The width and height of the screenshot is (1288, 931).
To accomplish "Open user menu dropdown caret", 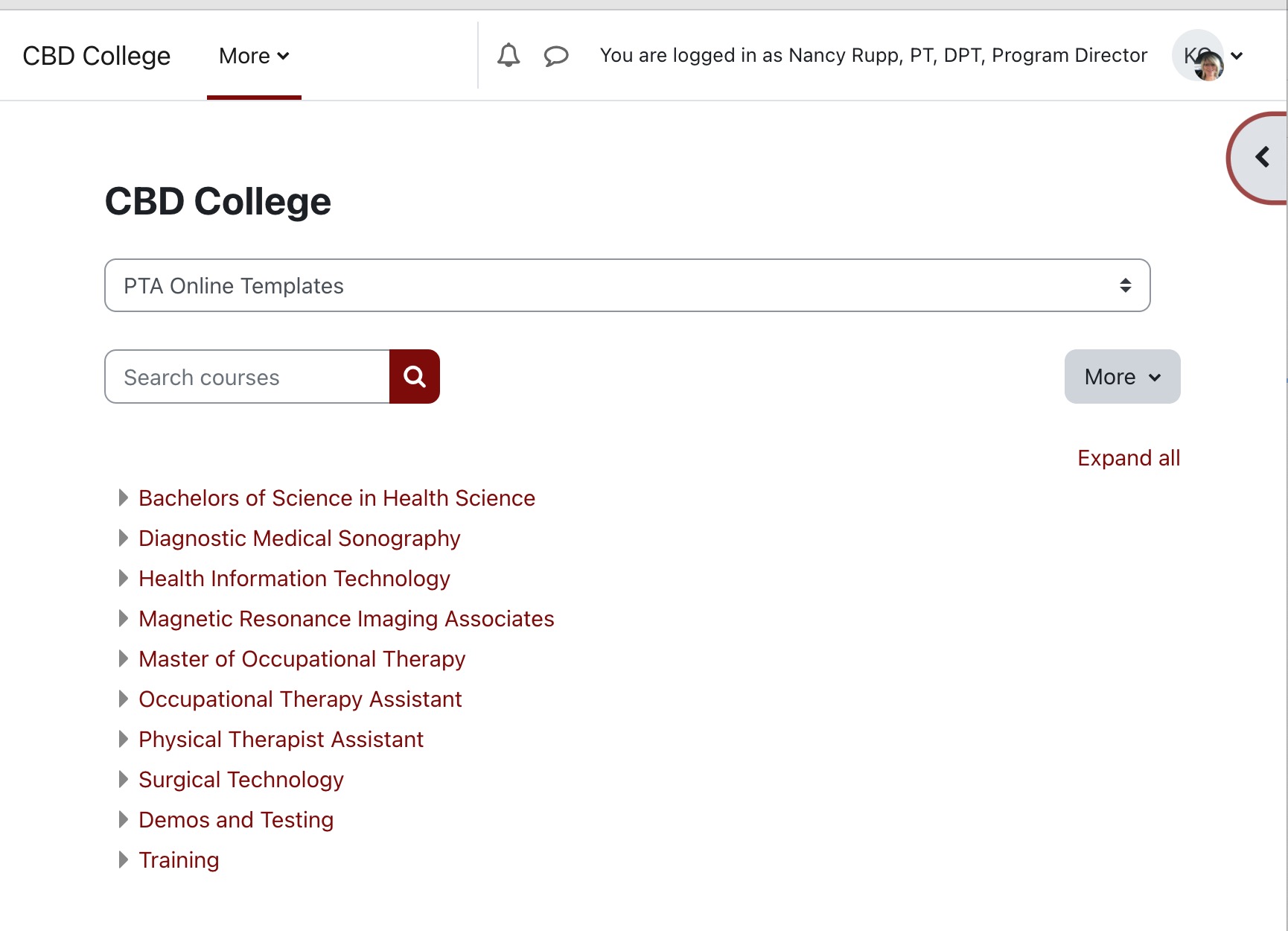I will 1237,56.
